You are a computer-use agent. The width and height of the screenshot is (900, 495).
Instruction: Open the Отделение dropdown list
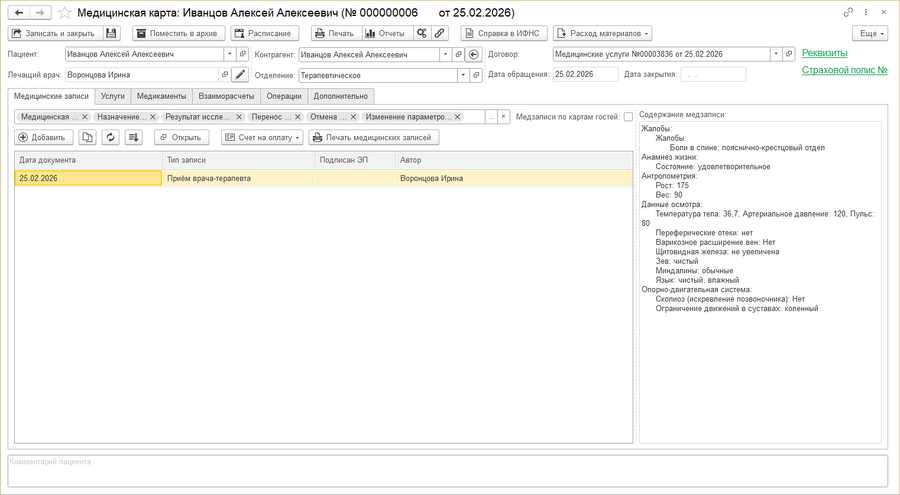click(462, 75)
